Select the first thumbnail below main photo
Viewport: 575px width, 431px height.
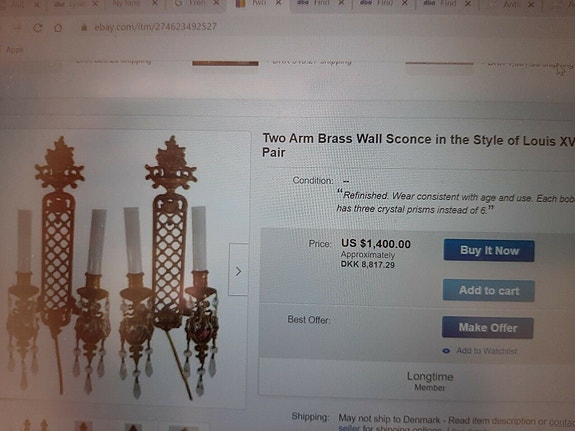(x=35, y=425)
